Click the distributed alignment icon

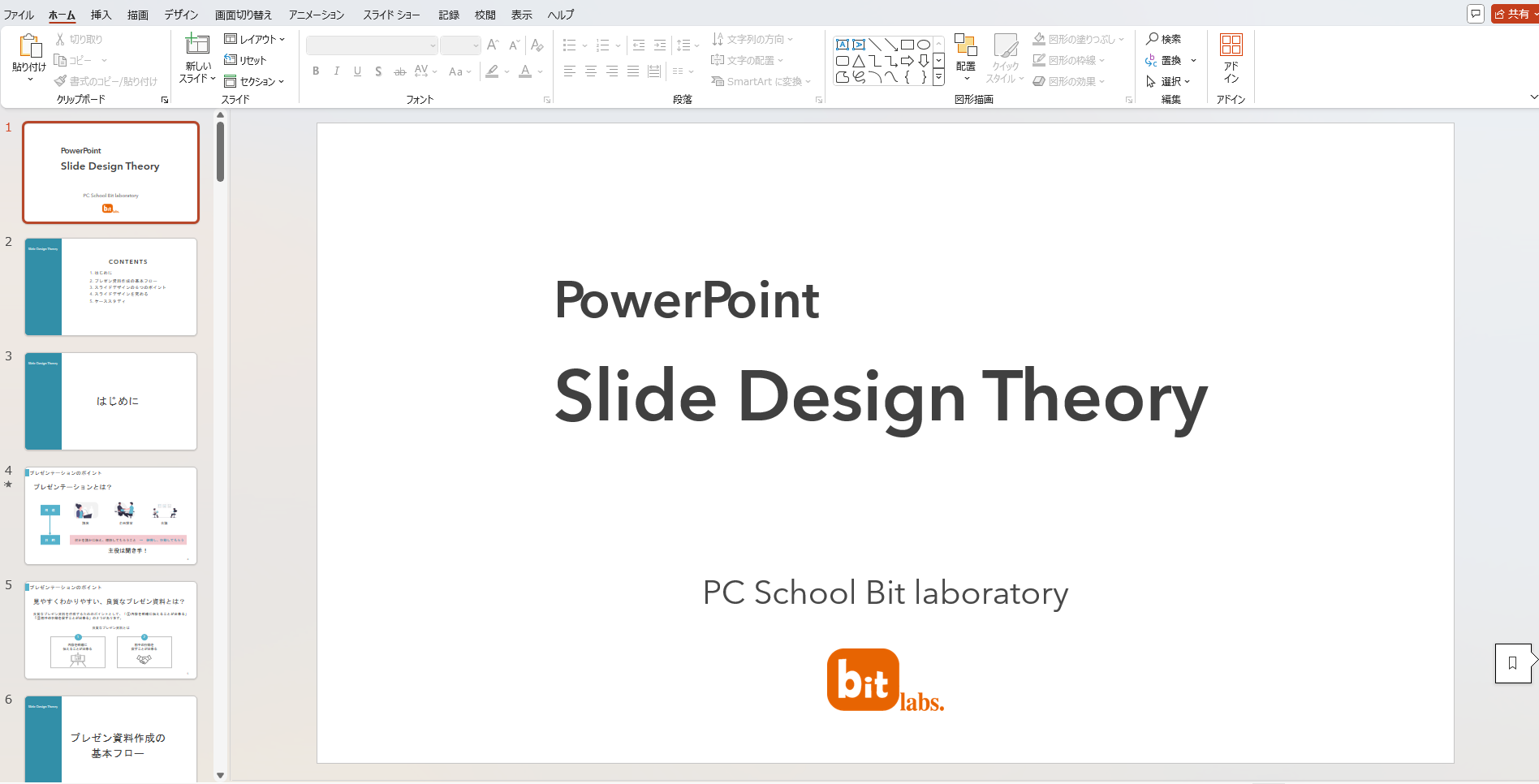coord(654,71)
